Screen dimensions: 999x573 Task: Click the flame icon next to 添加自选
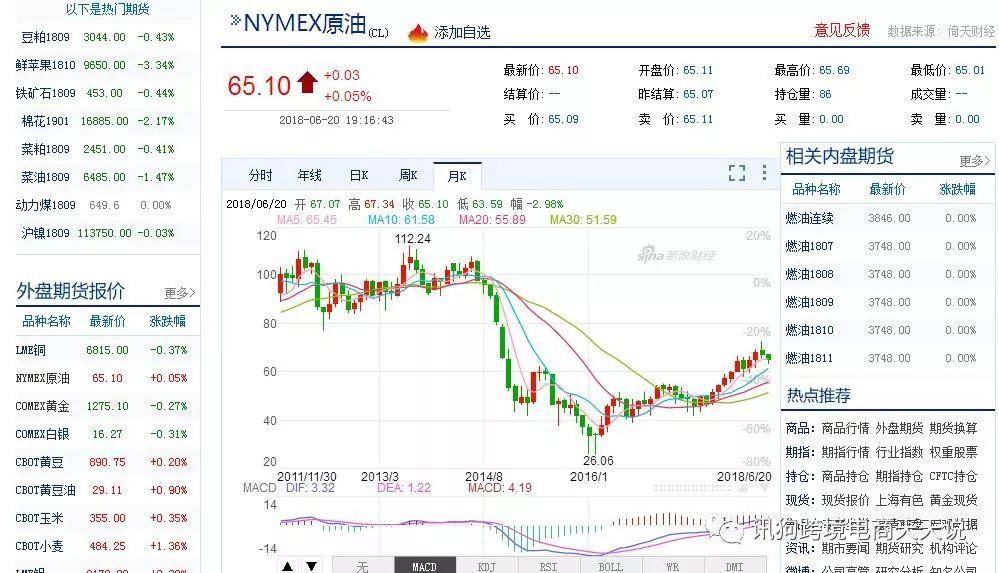418,33
